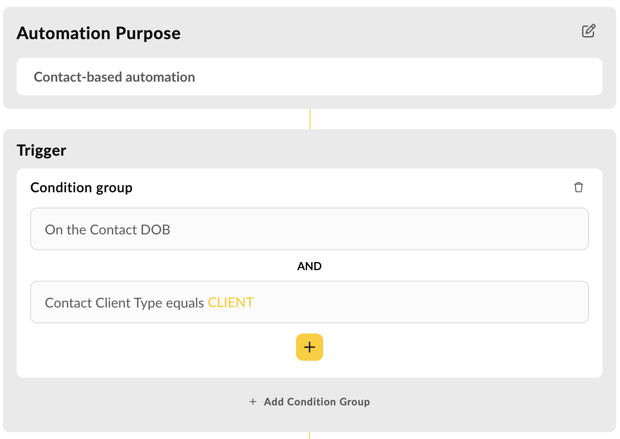The image size is (620, 439).
Task: Select the Contact-based automation field
Action: 309,77
